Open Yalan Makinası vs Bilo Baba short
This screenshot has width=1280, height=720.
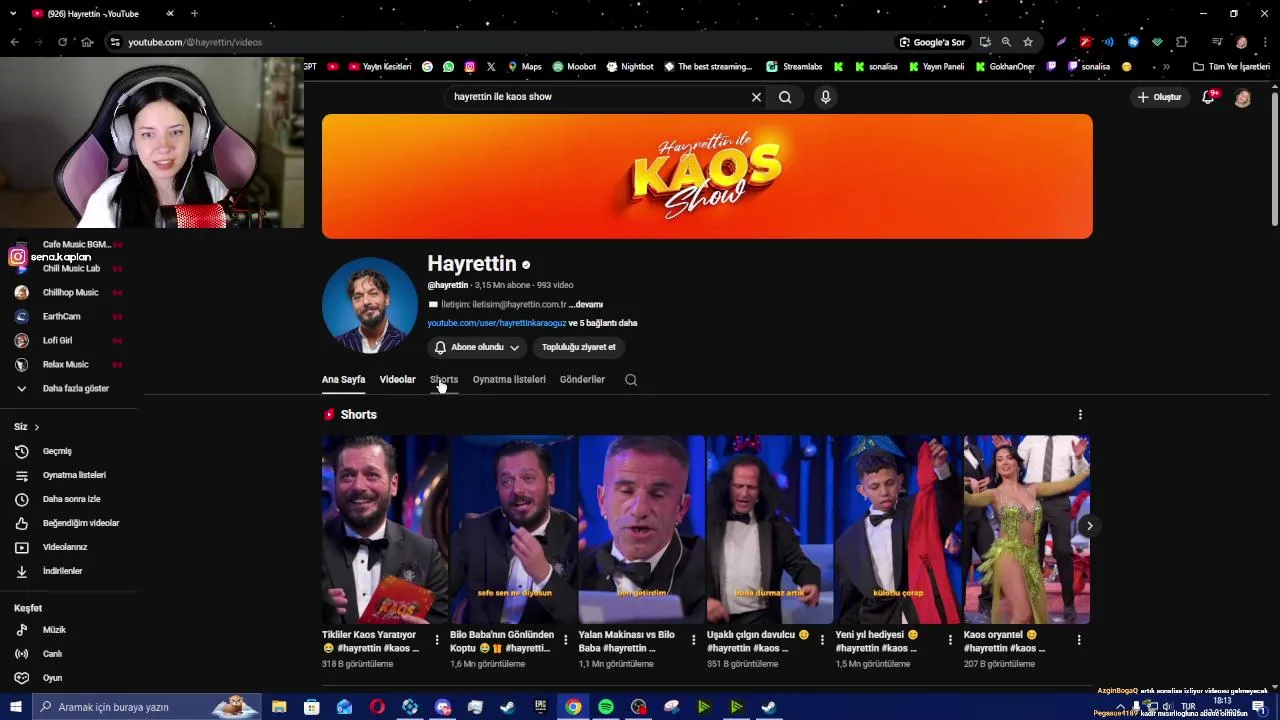click(x=641, y=529)
